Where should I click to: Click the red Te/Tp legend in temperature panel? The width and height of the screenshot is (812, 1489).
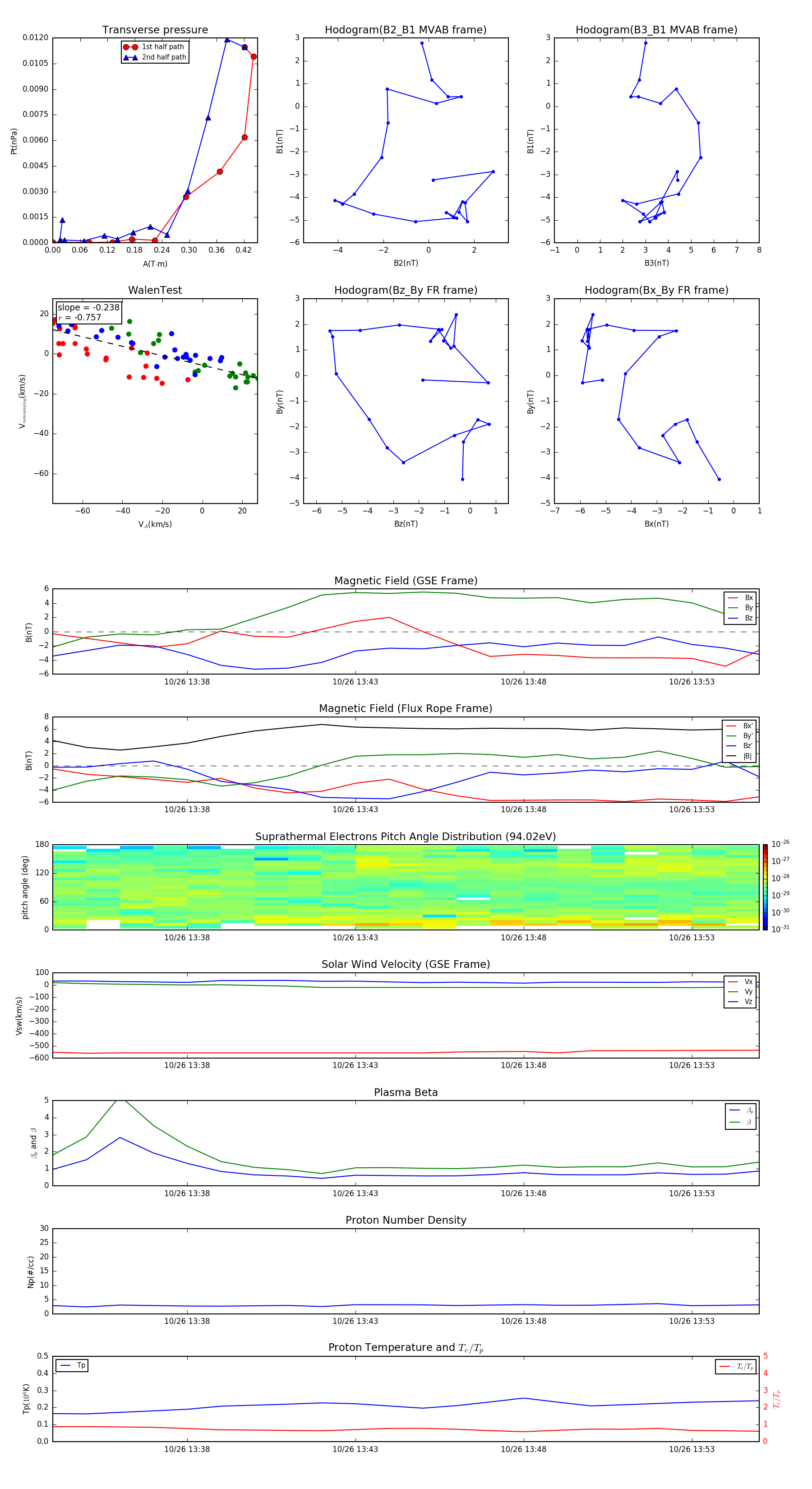(x=736, y=1366)
